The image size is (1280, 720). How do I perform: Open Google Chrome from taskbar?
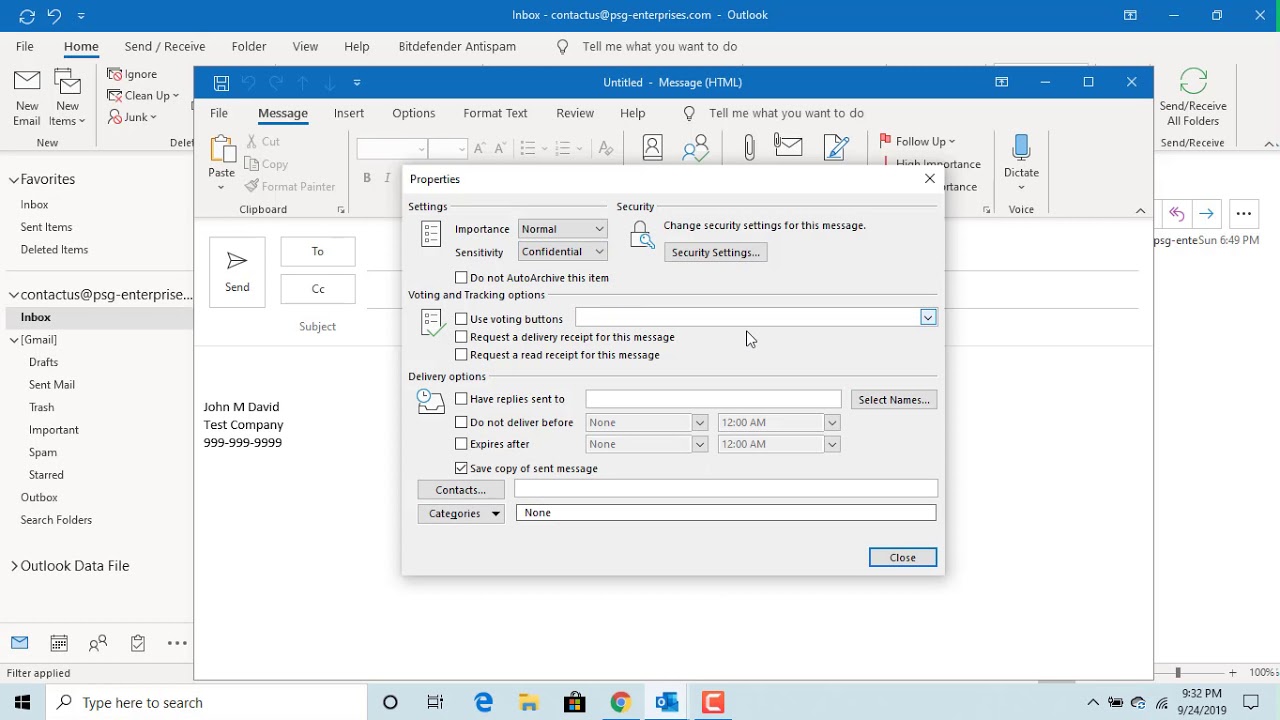[x=621, y=703]
